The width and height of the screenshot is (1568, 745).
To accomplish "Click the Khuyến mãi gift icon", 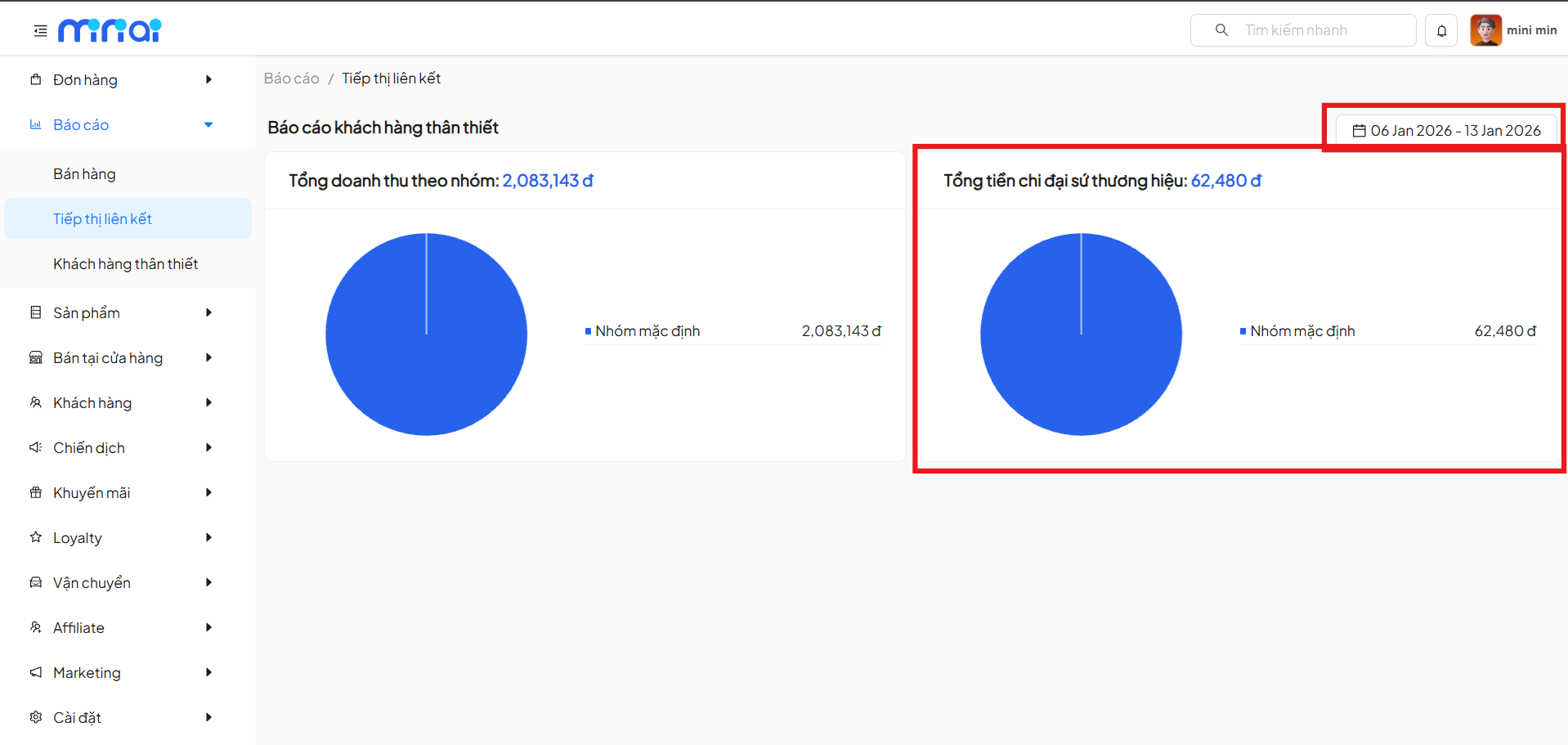I will [36, 492].
